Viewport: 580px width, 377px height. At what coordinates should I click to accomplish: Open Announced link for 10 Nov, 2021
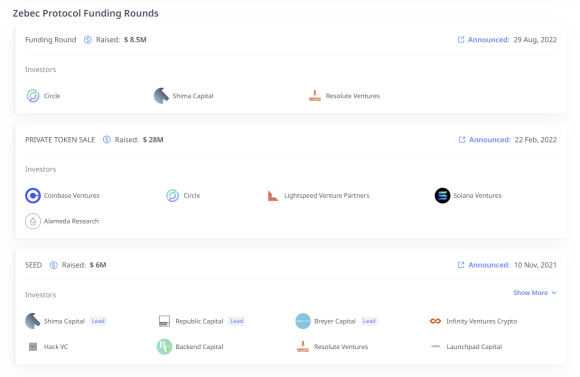pos(489,265)
